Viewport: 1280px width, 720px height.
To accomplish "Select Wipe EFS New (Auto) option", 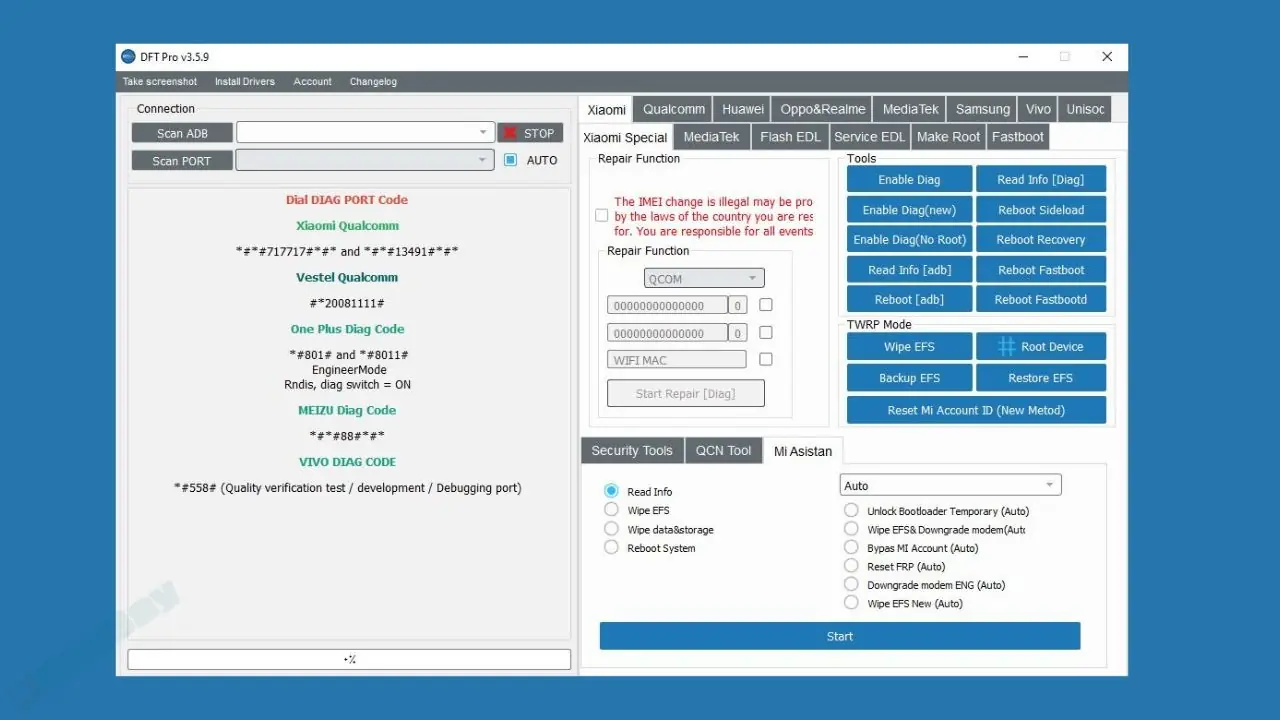I will click(x=851, y=603).
